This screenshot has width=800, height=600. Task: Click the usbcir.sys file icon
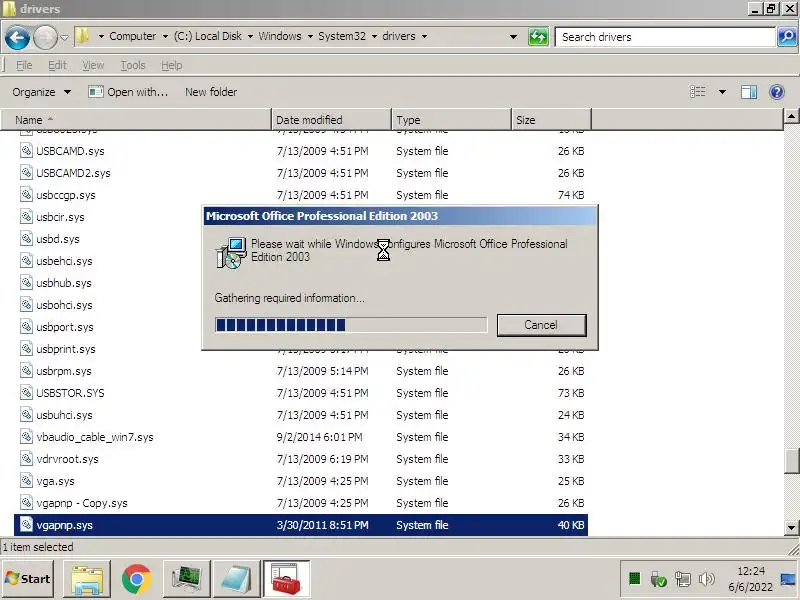pos(27,216)
